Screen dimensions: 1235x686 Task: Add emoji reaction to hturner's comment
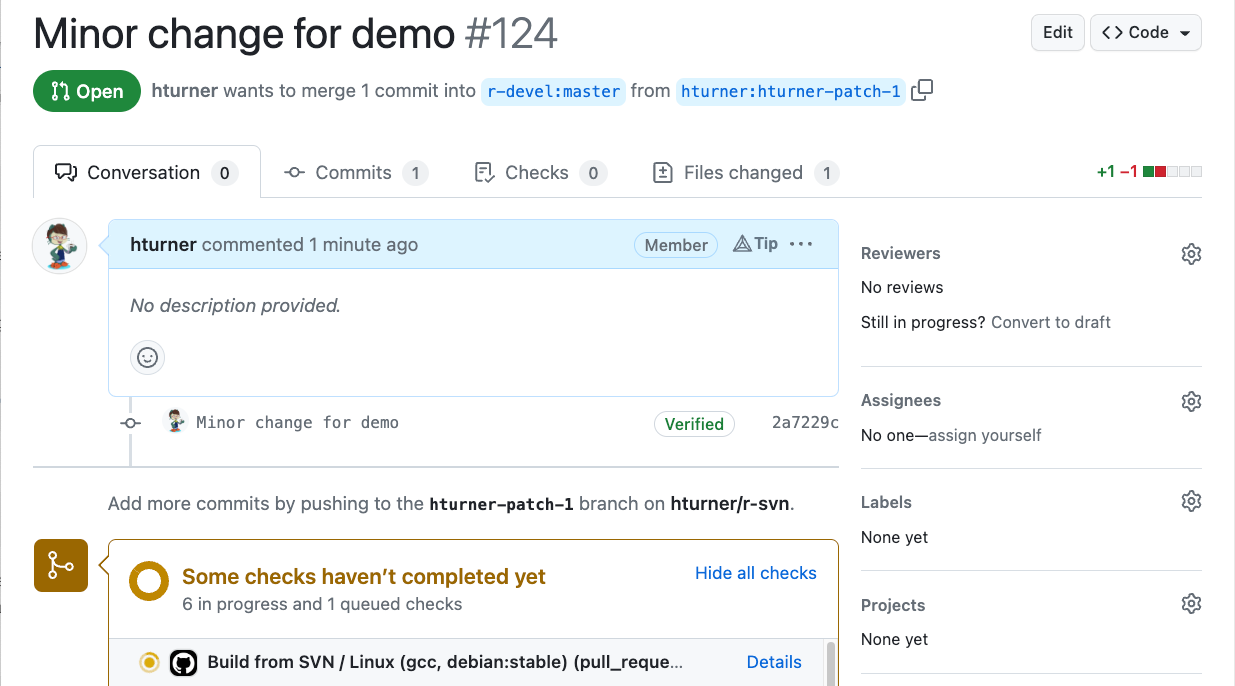pyautogui.click(x=148, y=357)
